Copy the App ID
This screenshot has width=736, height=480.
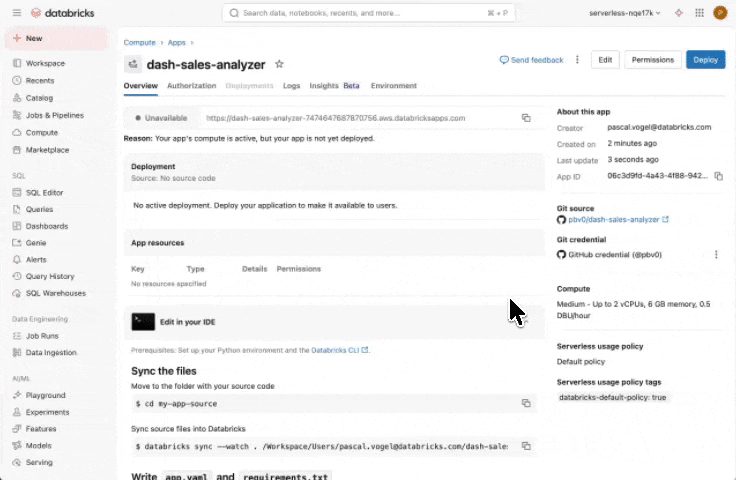pos(719,176)
